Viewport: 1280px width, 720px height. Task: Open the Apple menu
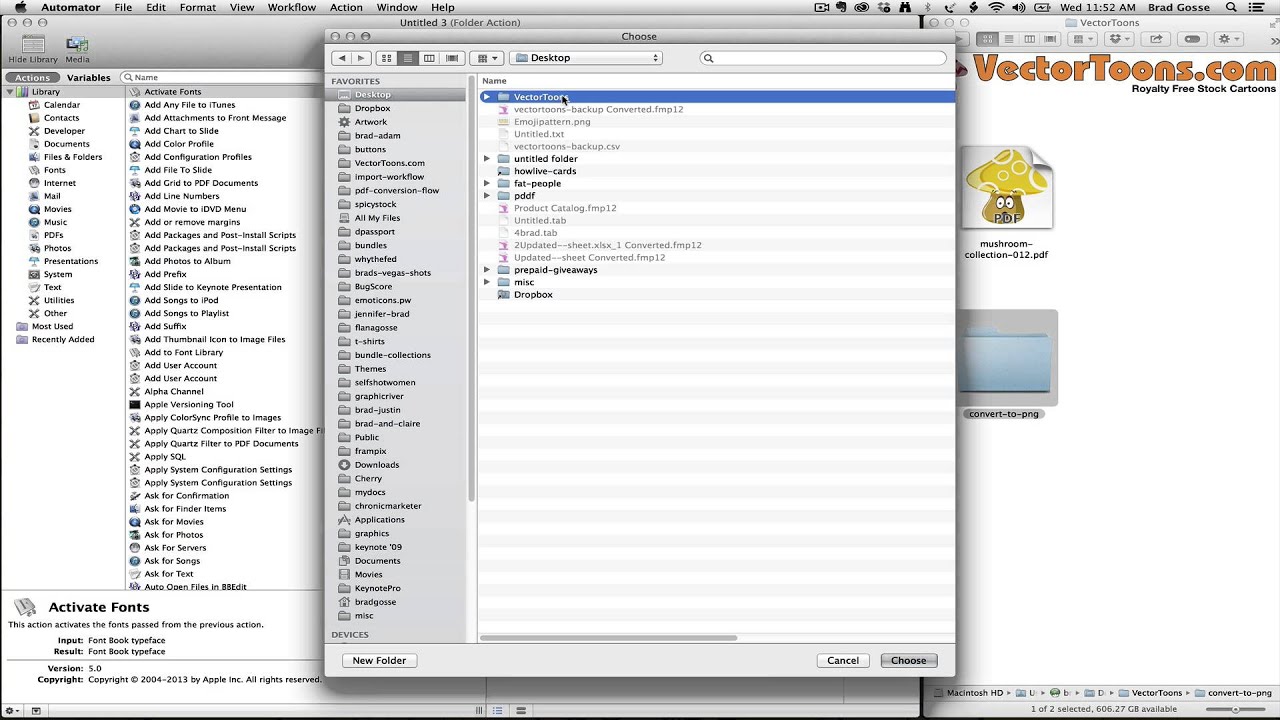pyautogui.click(x=20, y=7)
